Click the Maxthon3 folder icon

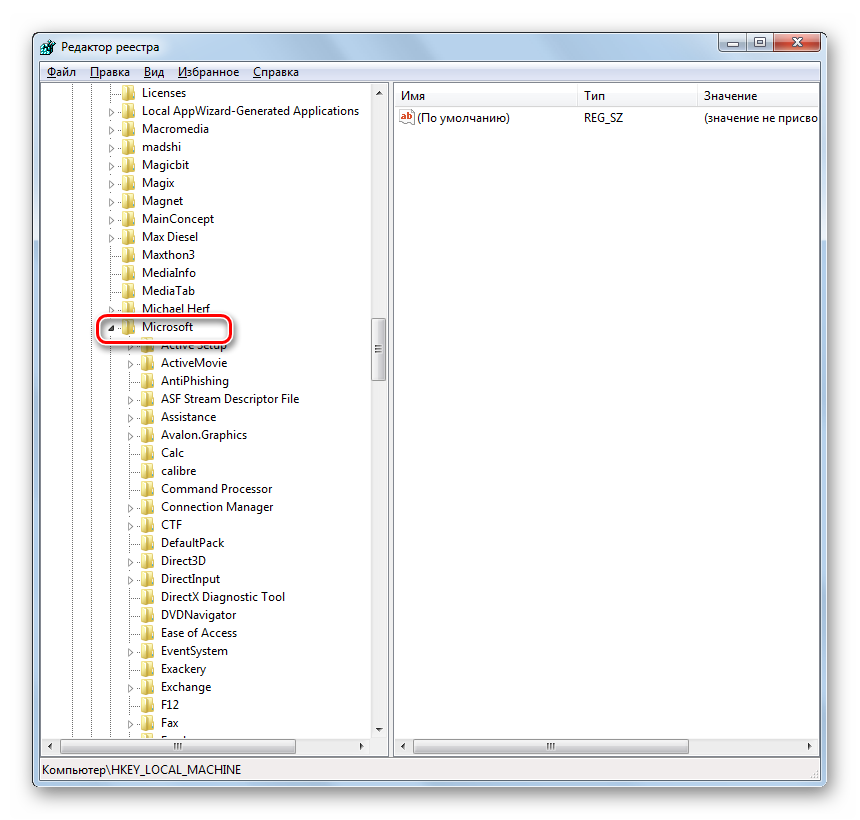tap(129, 255)
